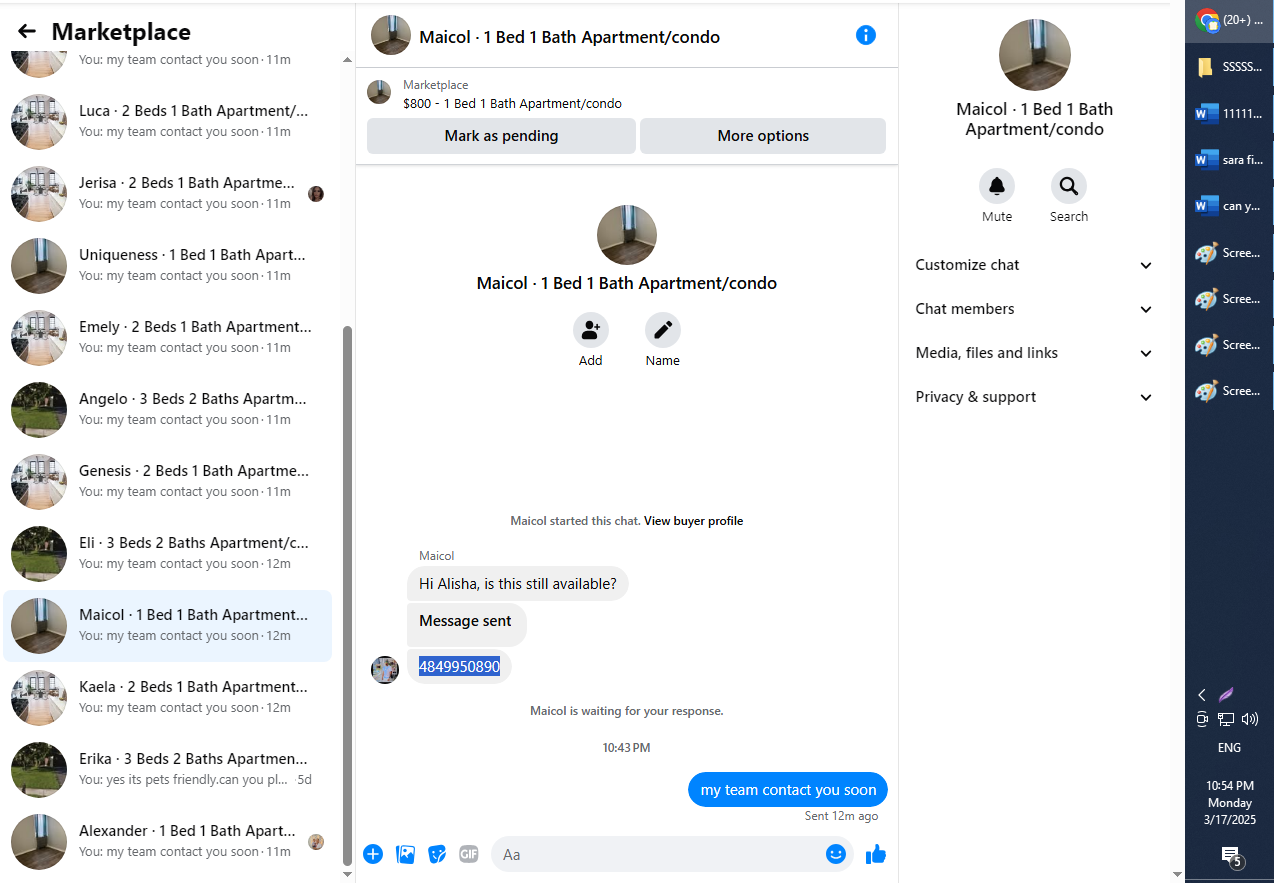This screenshot has width=1274, height=883.
Task: Search in conversation using the magnifier icon
Action: (1069, 186)
